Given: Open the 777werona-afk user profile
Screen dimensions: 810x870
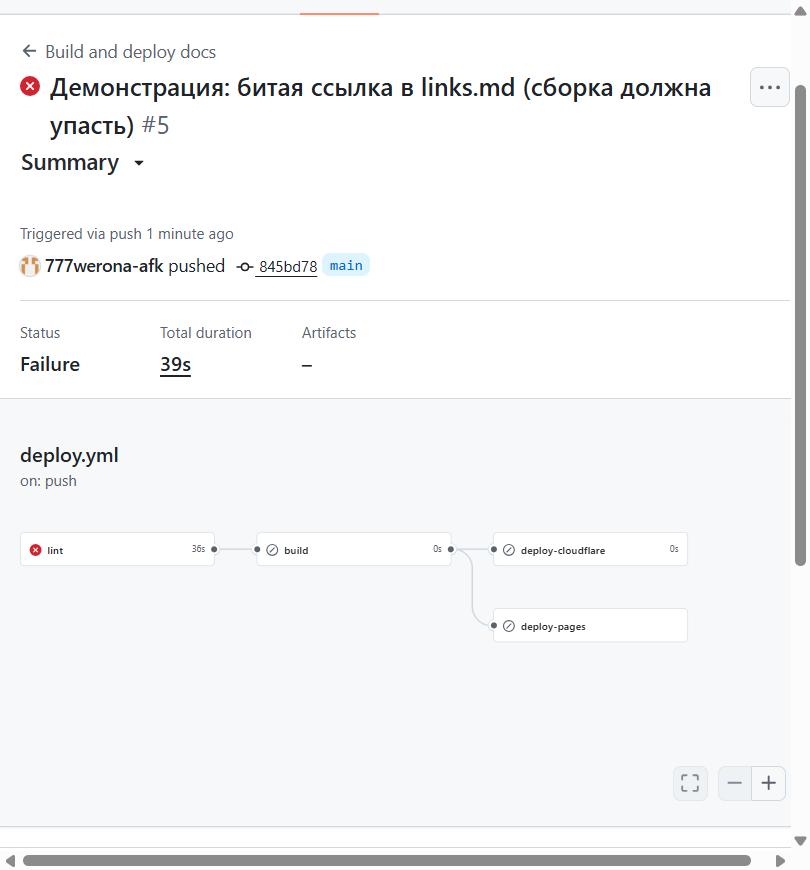Looking at the screenshot, I should (x=104, y=266).
